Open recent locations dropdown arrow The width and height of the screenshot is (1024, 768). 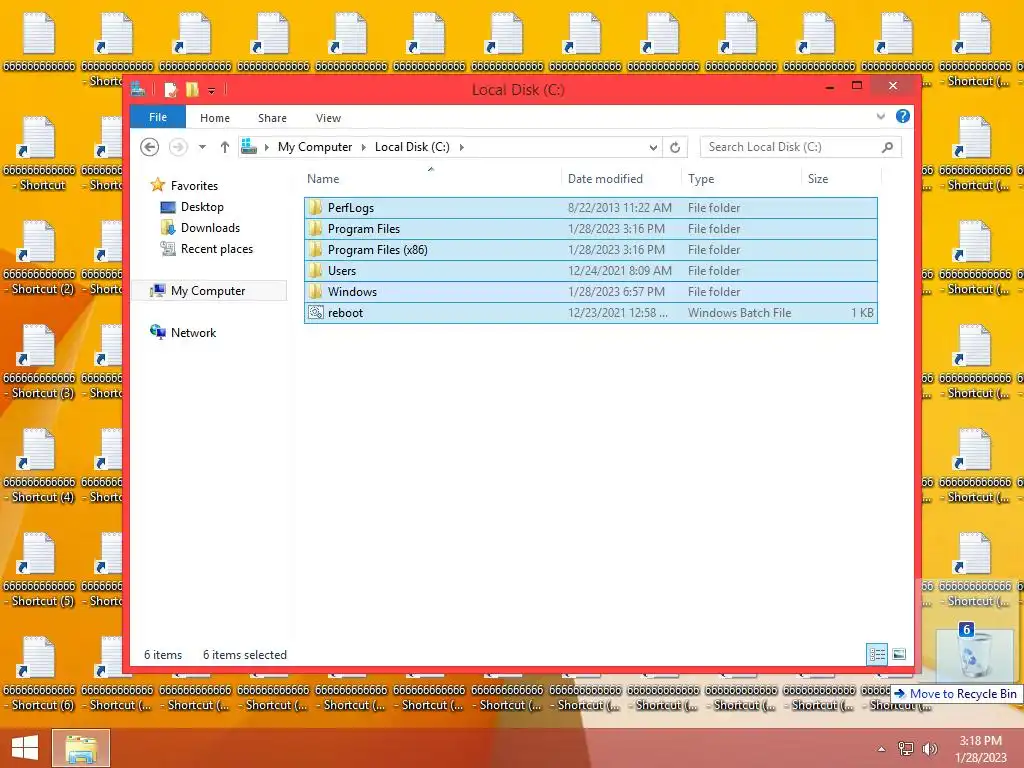point(202,147)
